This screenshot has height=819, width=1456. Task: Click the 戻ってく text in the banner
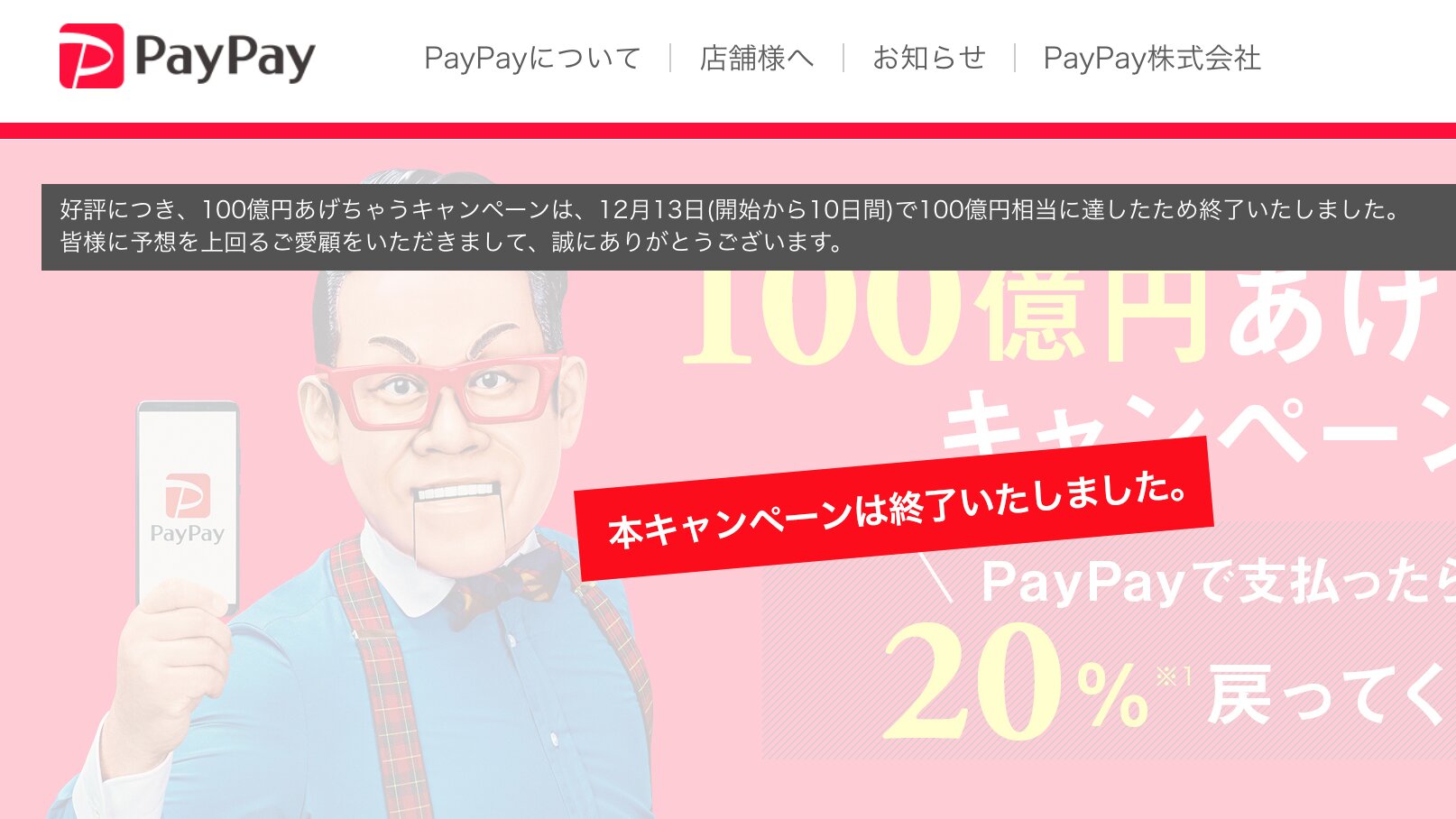pos(1332,694)
